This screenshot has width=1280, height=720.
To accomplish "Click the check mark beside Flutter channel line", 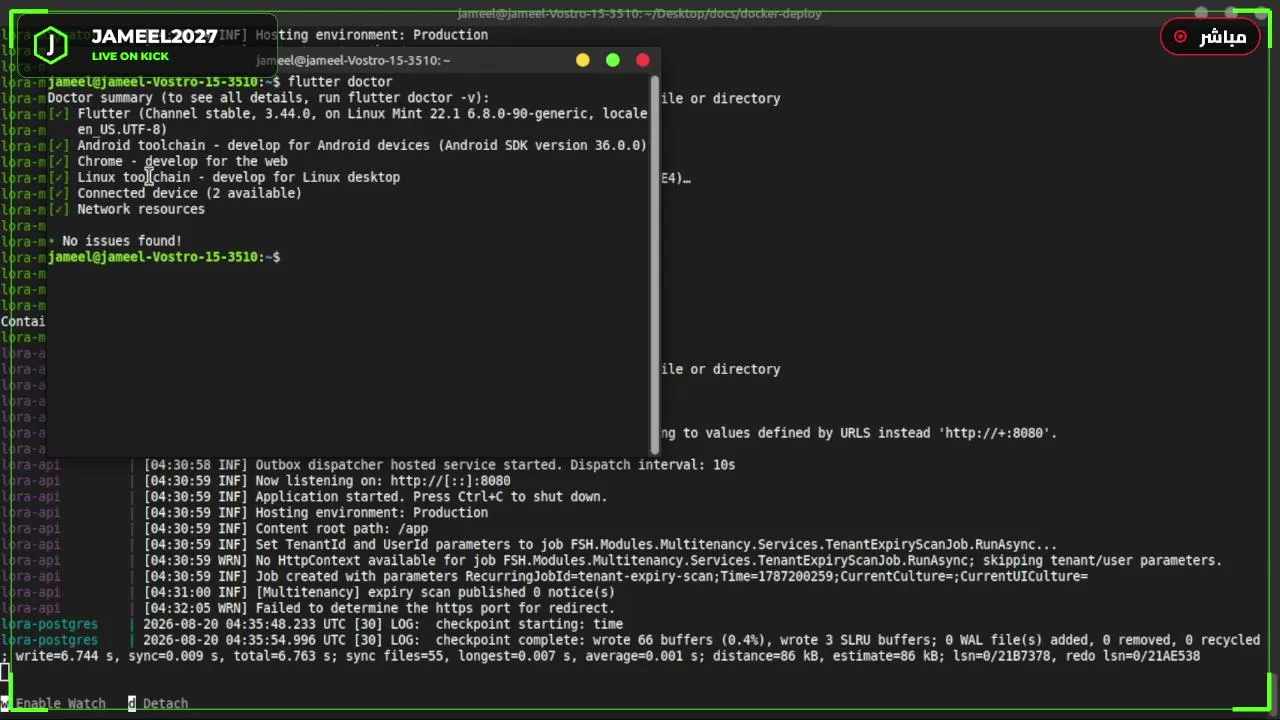I will (x=59, y=113).
